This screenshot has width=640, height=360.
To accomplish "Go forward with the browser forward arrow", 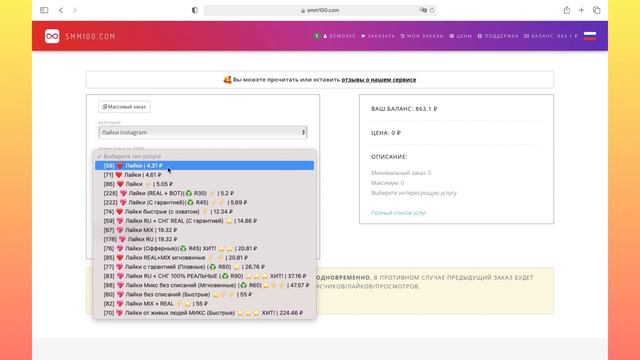I will coord(75,10).
